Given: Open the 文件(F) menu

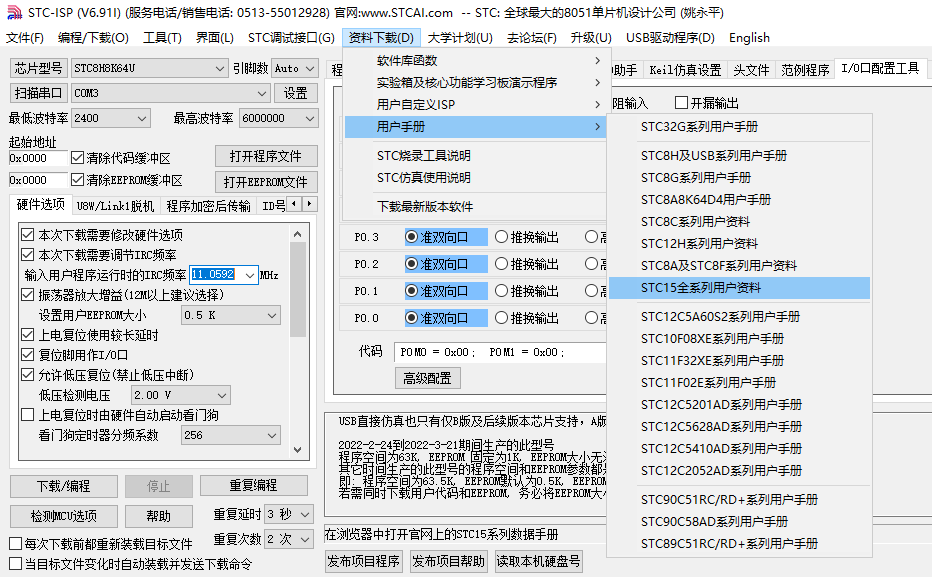Looking at the screenshot, I should pyautogui.click(x=25, y=37).
